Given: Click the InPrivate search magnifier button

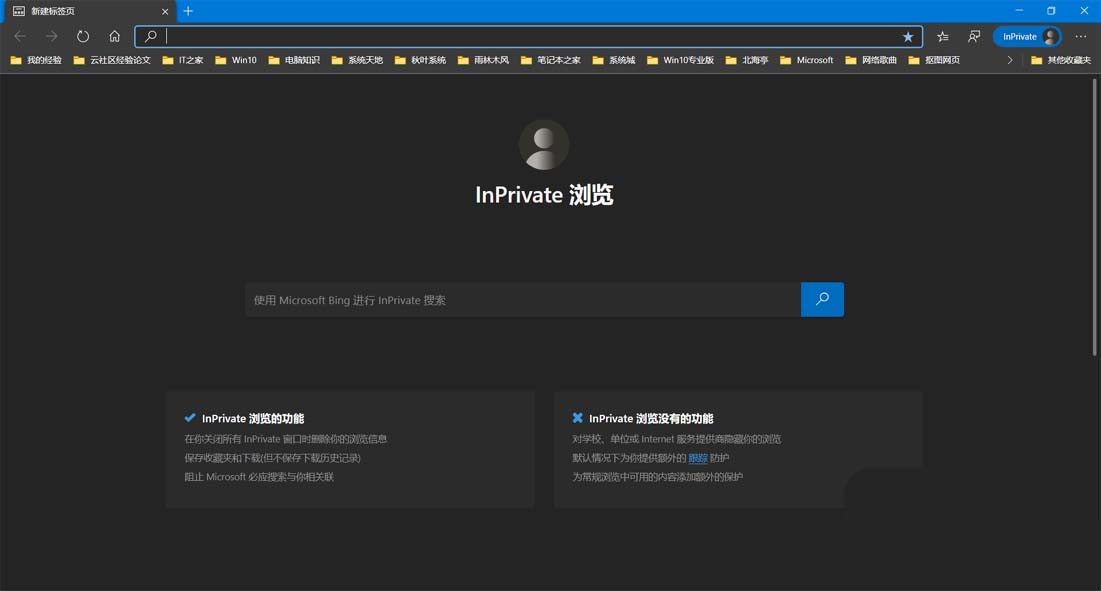Looking at the screenshot, I should coord(821,299).
